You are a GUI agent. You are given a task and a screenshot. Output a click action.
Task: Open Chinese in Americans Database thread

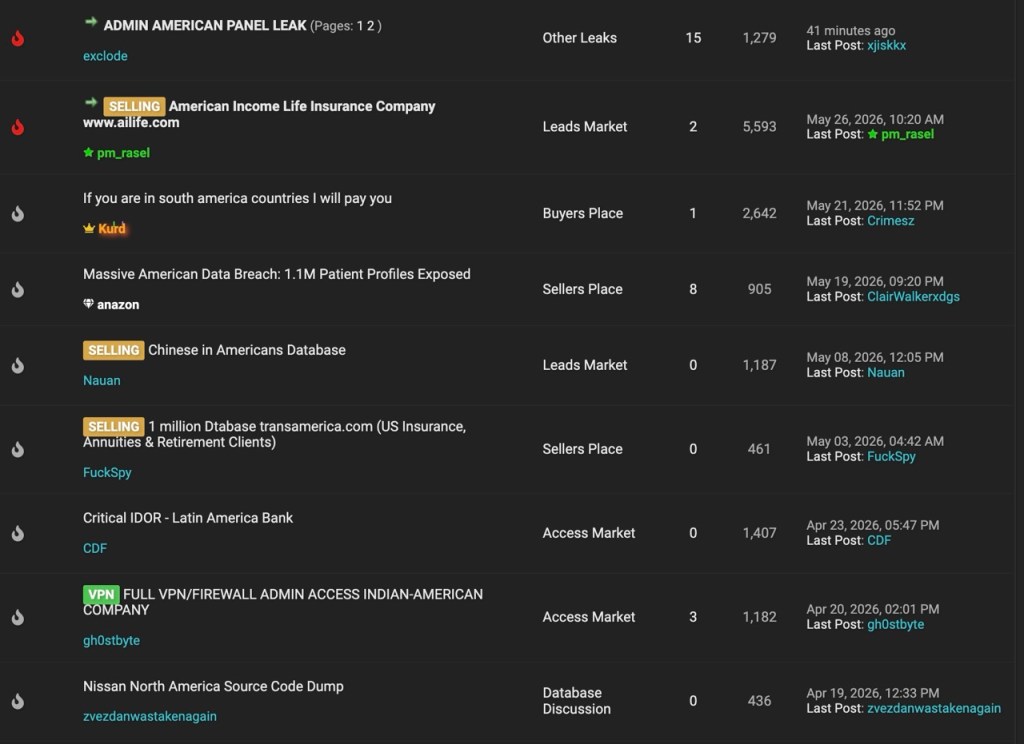pyautogui.click(x=247, y=350)
